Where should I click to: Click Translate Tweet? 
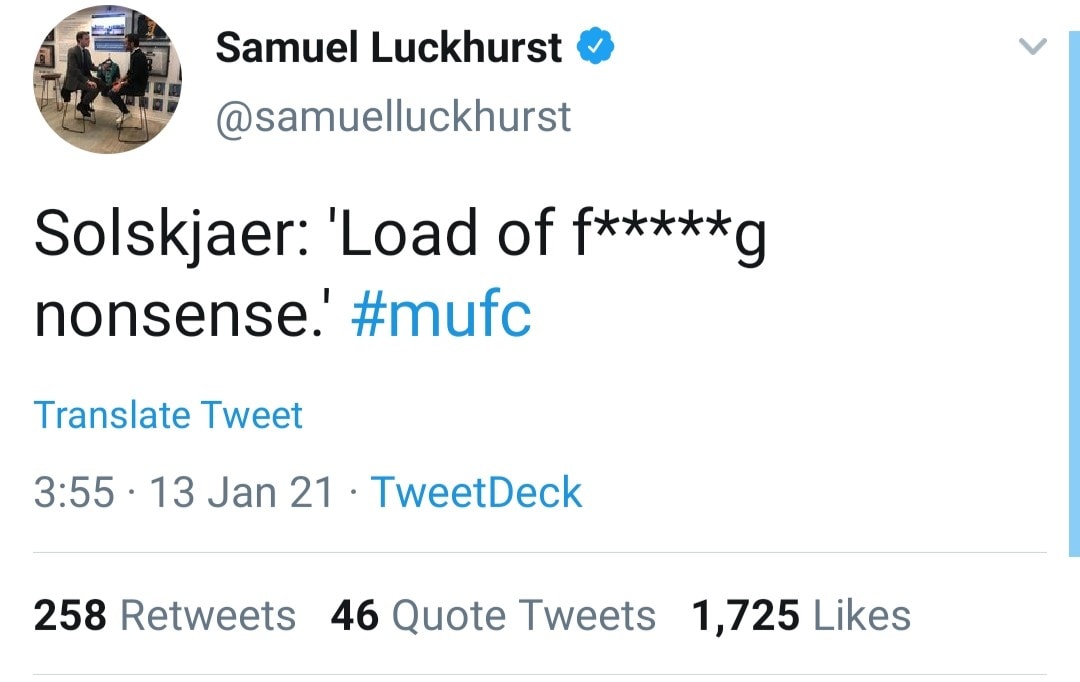[x=168, y=414]
